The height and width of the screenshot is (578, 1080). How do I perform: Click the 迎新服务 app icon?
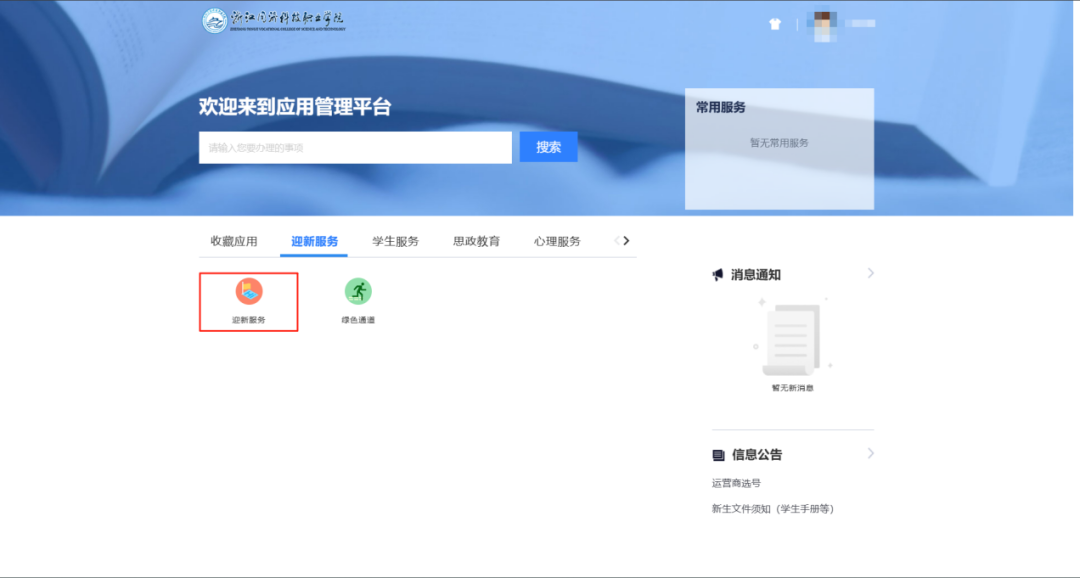pyautogui.click(x=249, y=291)
